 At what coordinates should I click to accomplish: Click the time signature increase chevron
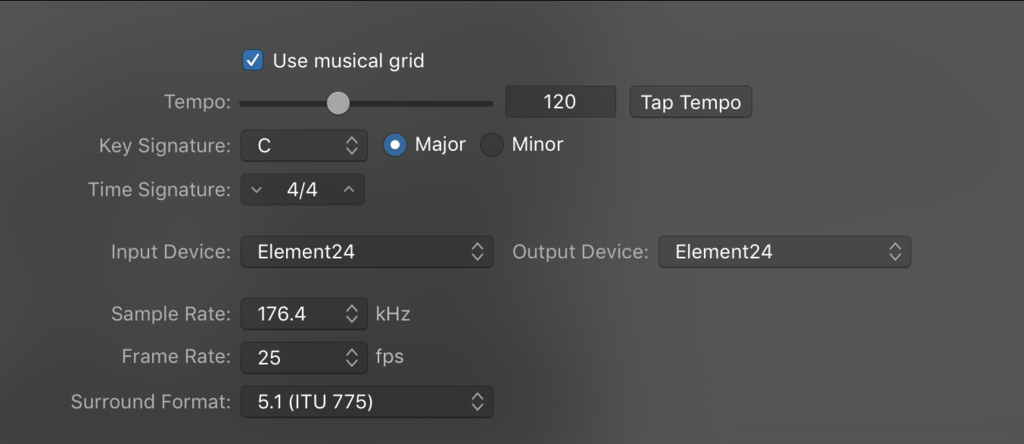coord(349,189)
